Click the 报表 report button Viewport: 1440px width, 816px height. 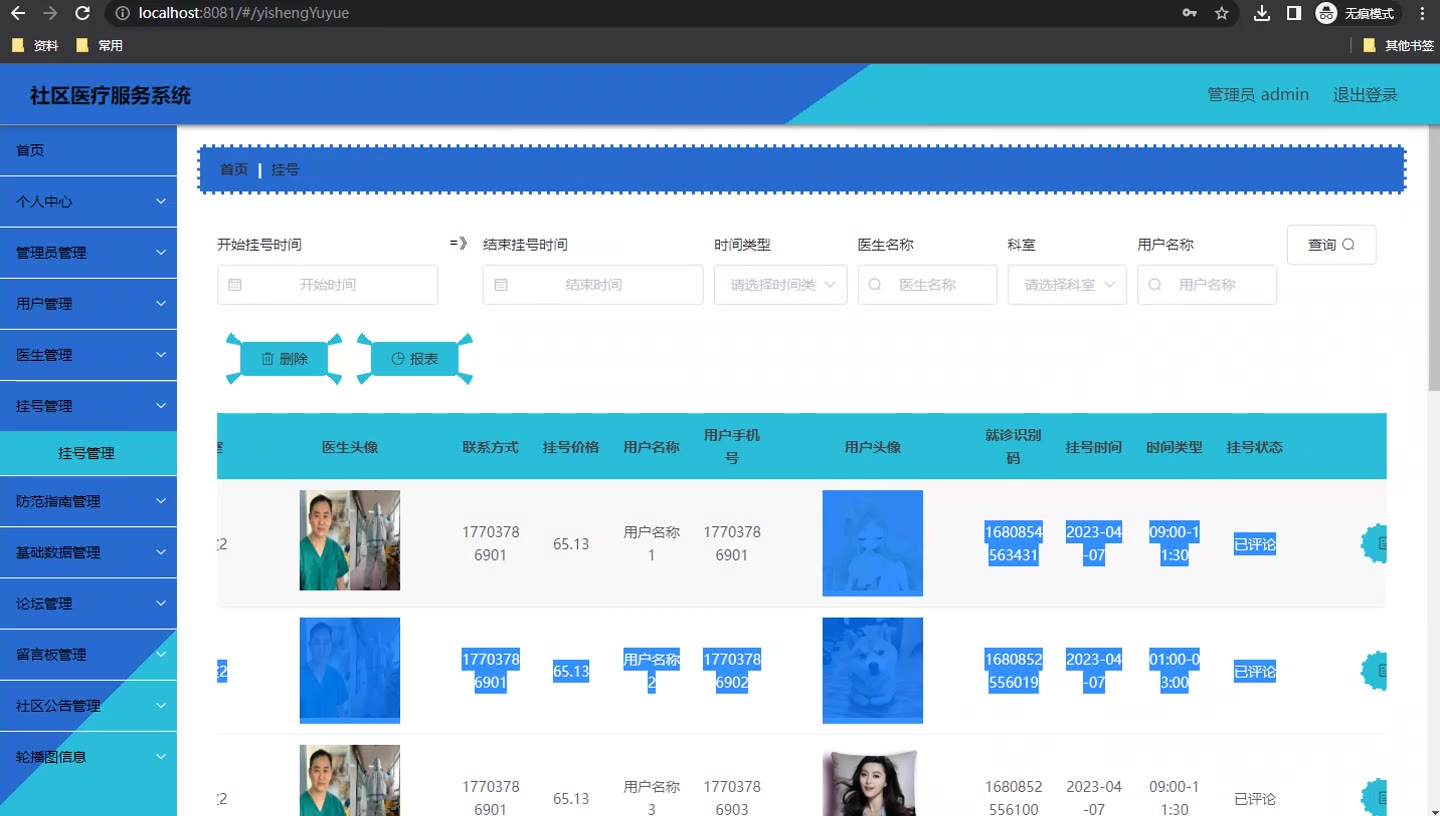coord(414,359)
